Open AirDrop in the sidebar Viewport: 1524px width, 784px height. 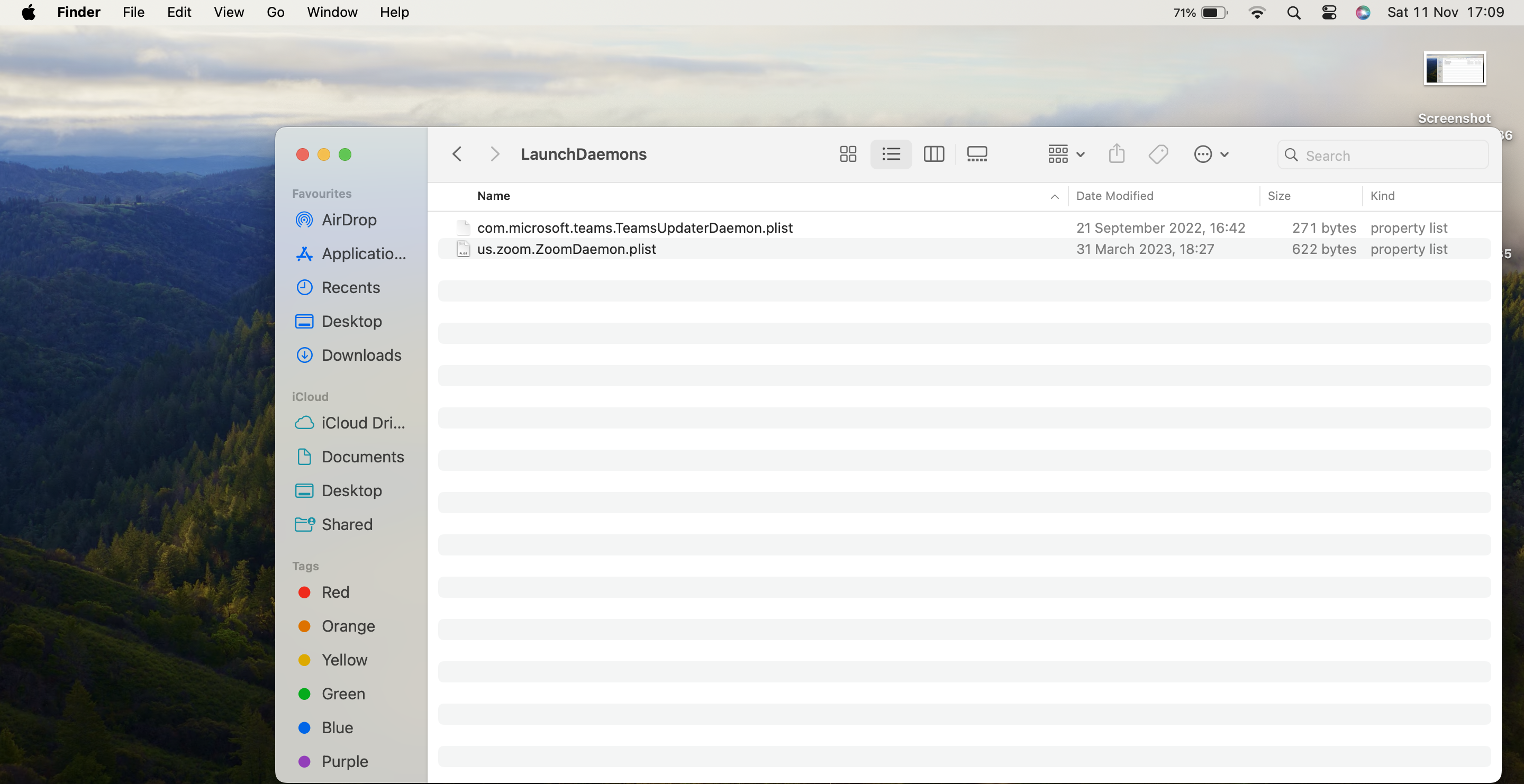click(x=349, y=220)
